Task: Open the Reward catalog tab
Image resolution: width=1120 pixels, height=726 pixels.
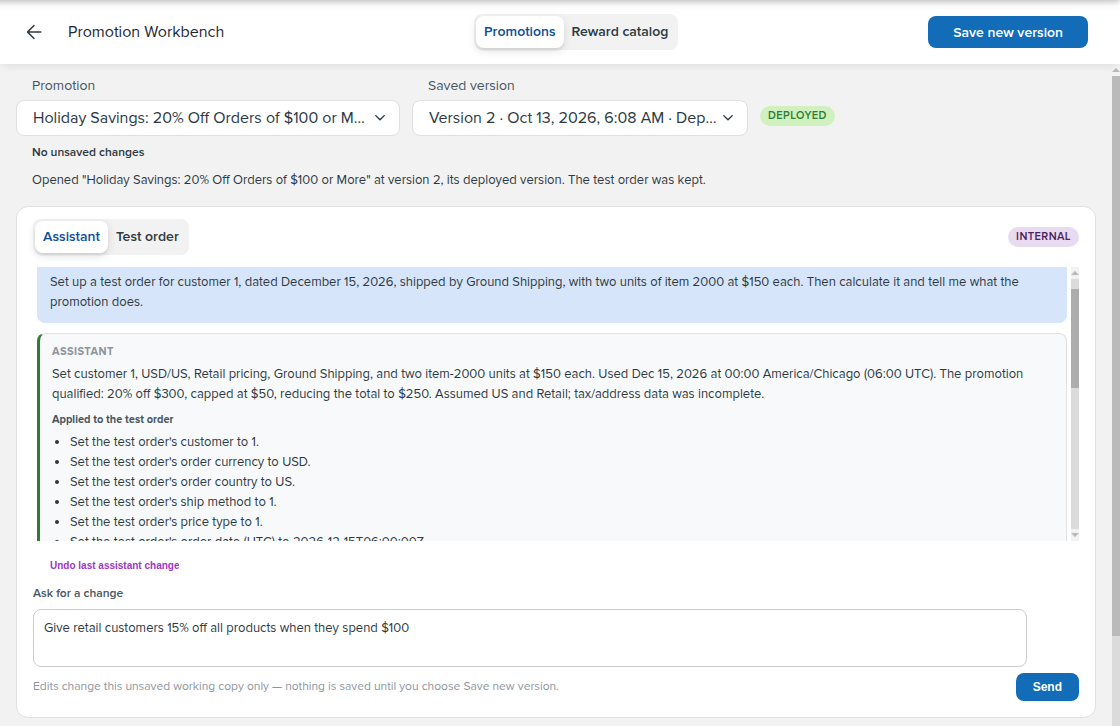Action: click(619, 32)
